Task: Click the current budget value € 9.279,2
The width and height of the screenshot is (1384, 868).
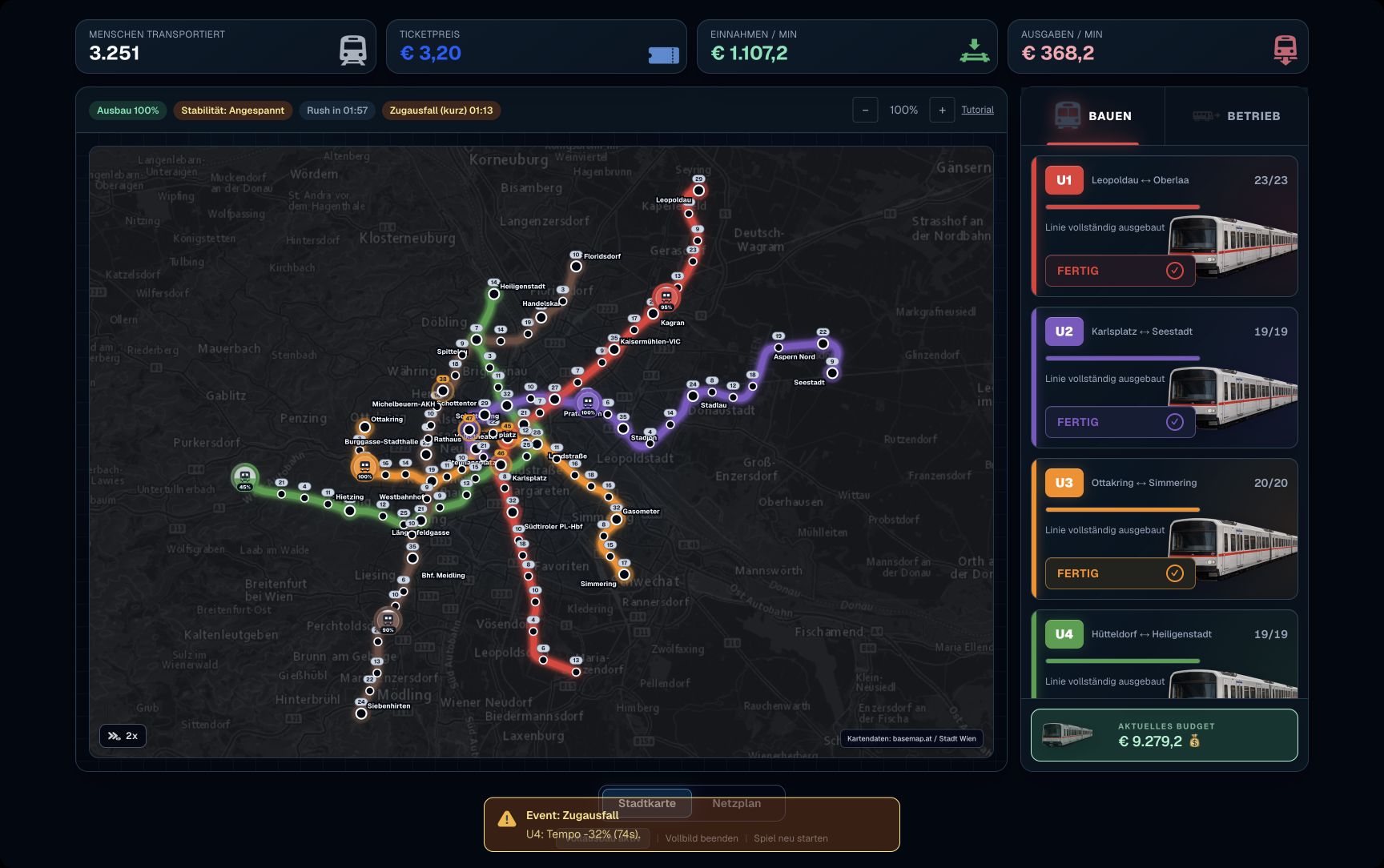Action: pos(1150,741)
